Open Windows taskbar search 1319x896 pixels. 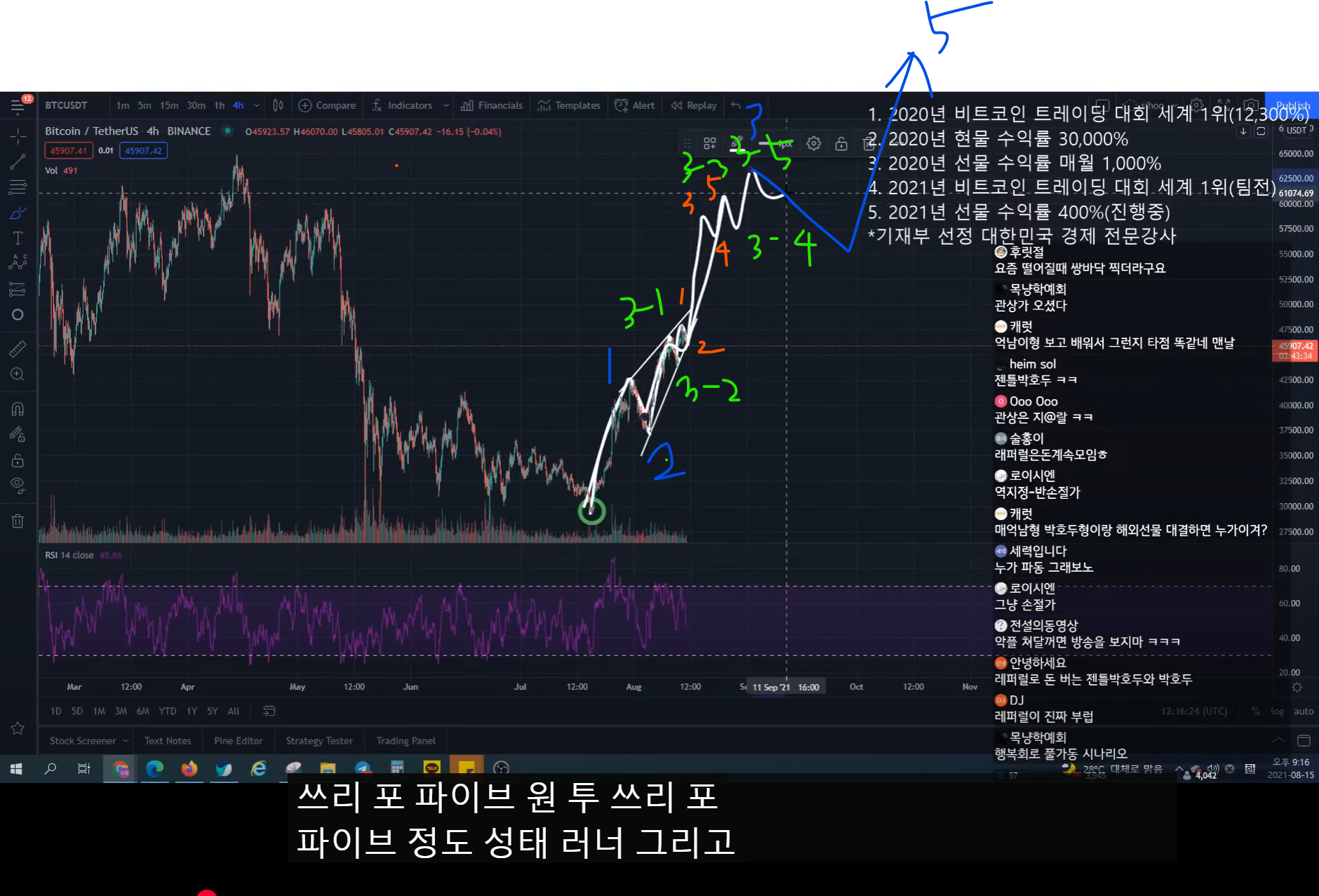tap(50, 768)
